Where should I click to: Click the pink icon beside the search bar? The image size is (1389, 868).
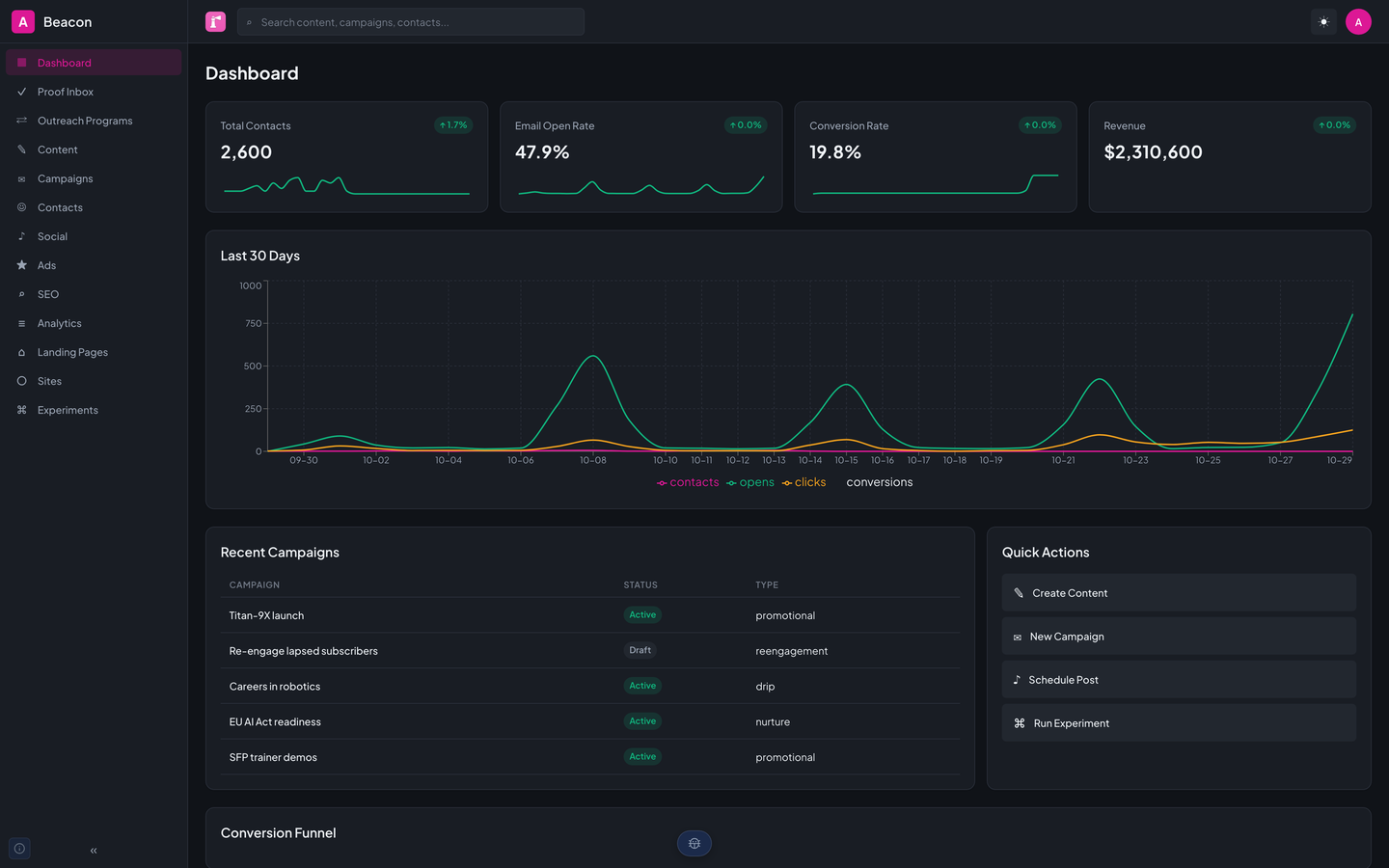215,21
